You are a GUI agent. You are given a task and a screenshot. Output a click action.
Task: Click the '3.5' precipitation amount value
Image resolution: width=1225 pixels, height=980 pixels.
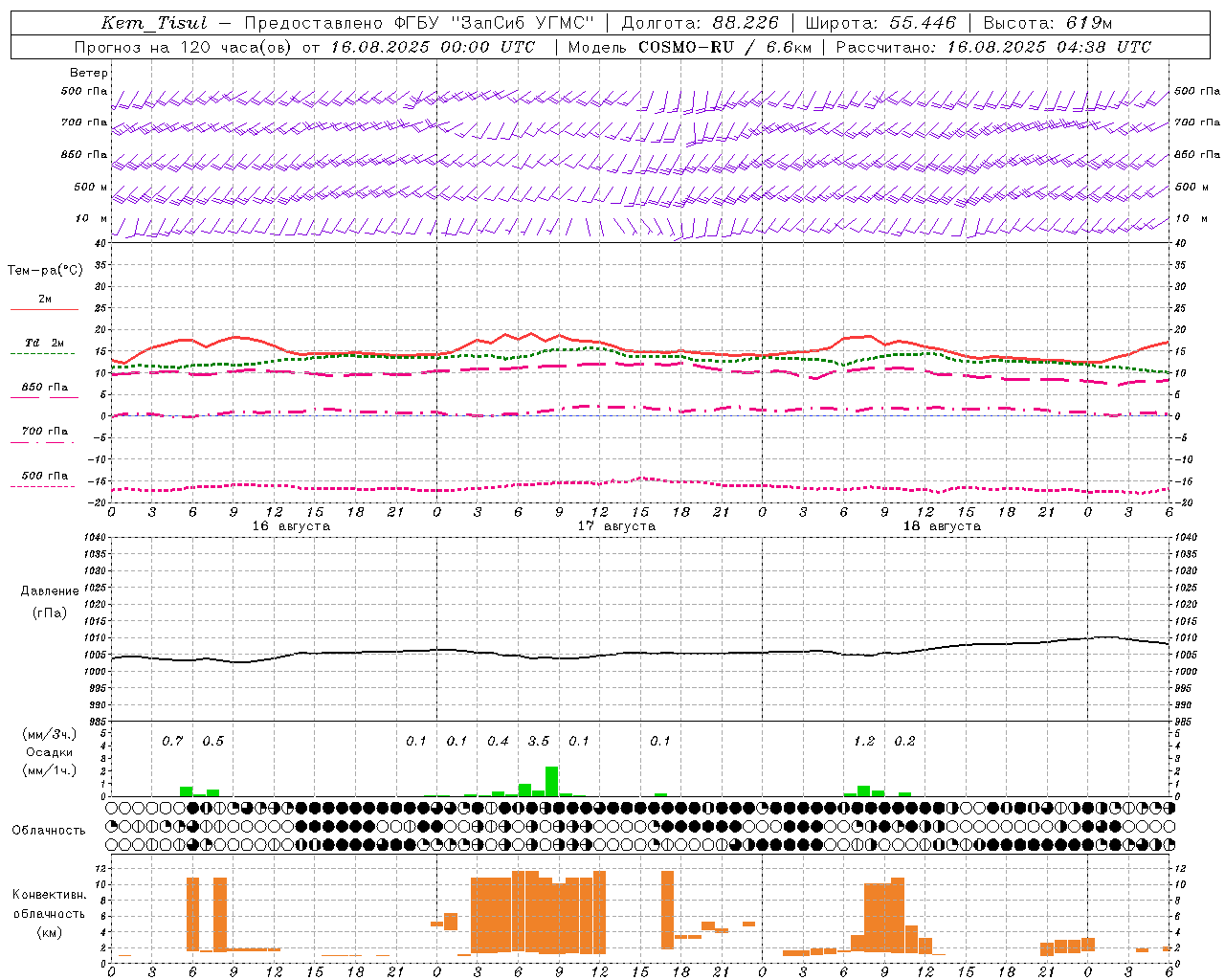coord(539,741)
